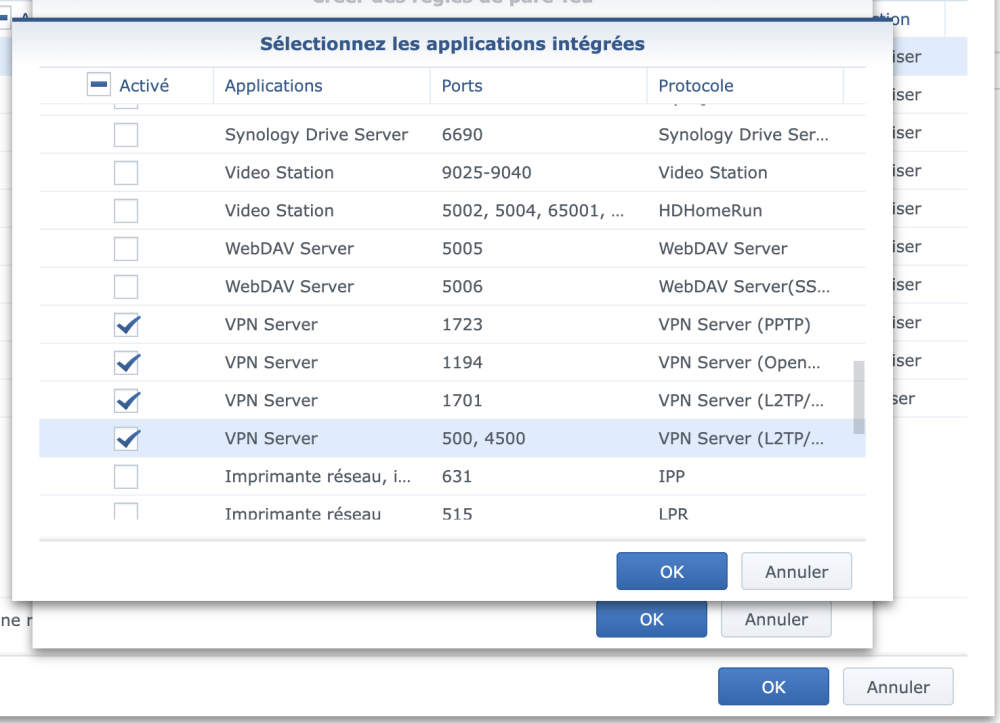Check the Video Station 9025-9040 box

click(x=126, y=173)
